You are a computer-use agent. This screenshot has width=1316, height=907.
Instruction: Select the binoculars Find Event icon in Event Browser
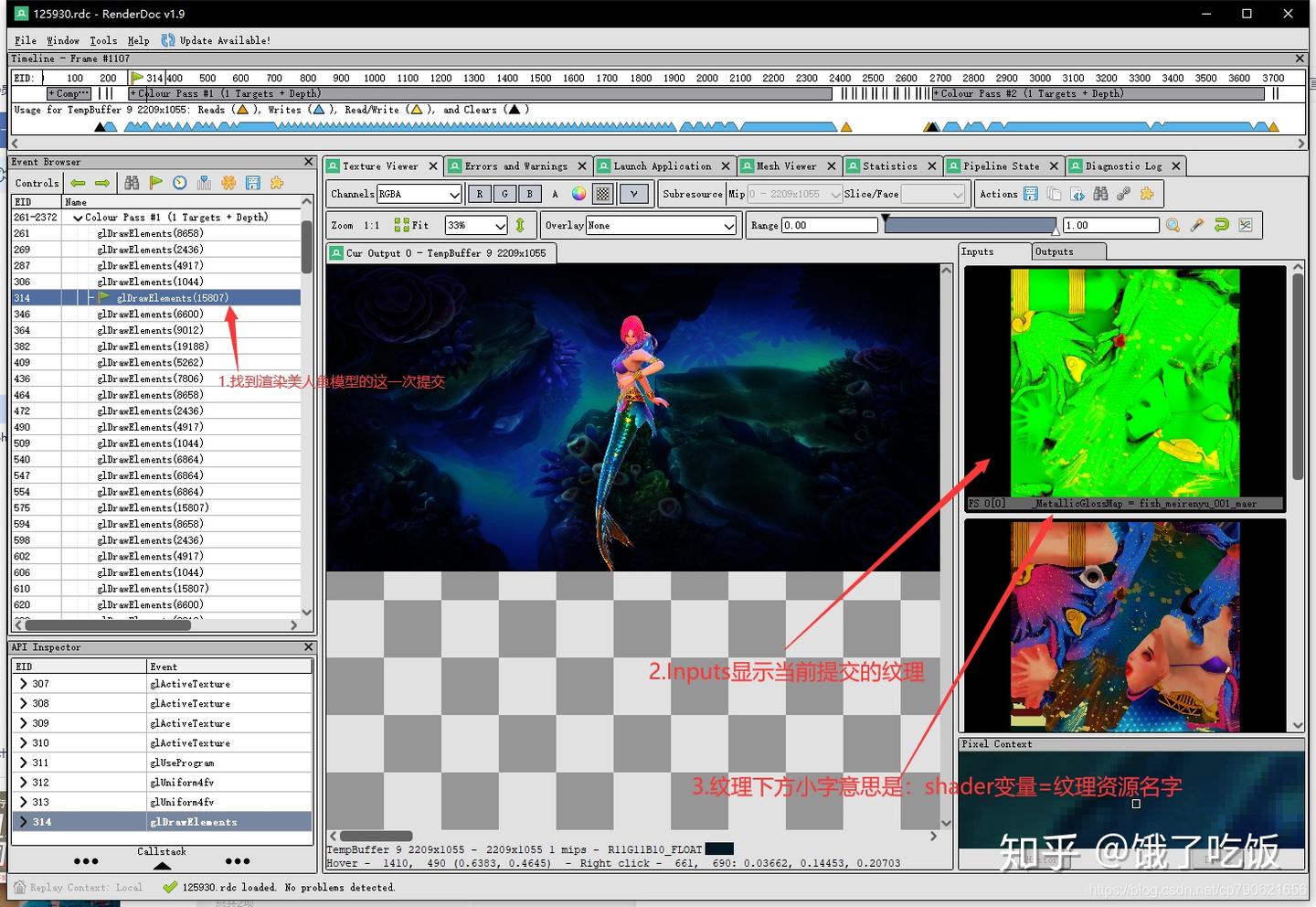click(132, 182)
